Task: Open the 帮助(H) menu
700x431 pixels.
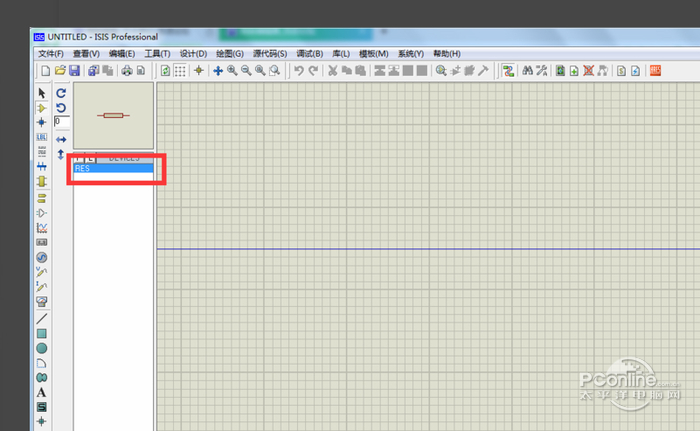Action: (x=446, y=54)
